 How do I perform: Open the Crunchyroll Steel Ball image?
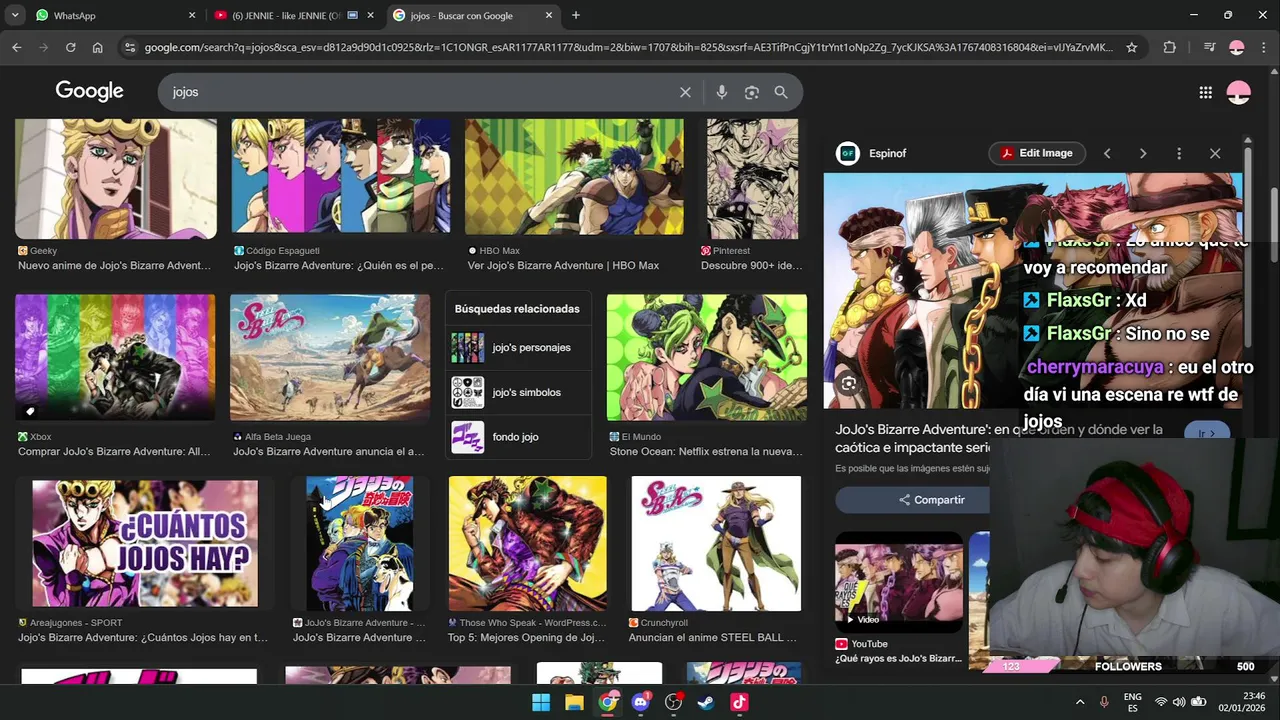tap(716, 543)
